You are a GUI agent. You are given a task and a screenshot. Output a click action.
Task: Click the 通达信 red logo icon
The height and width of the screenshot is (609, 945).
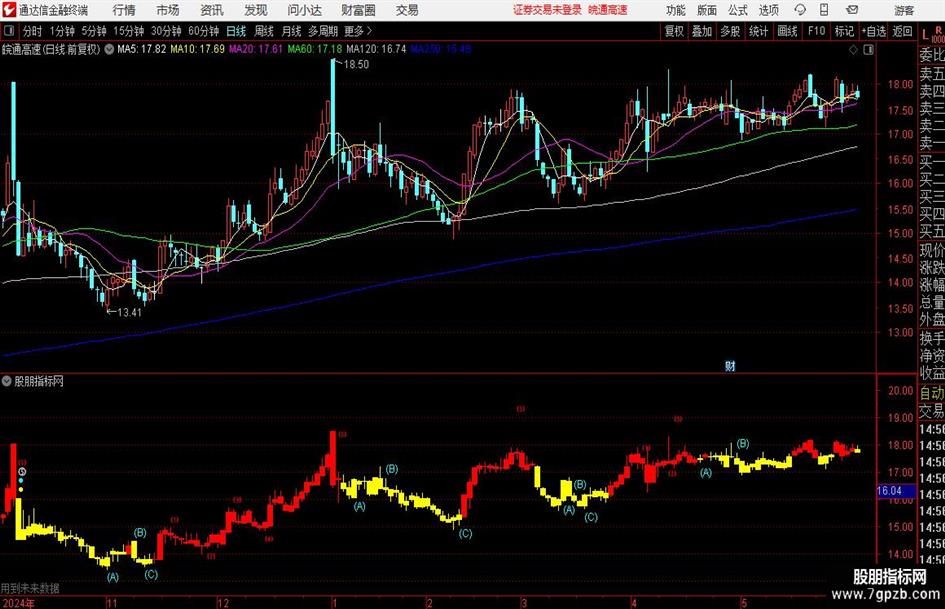point(8,10)
